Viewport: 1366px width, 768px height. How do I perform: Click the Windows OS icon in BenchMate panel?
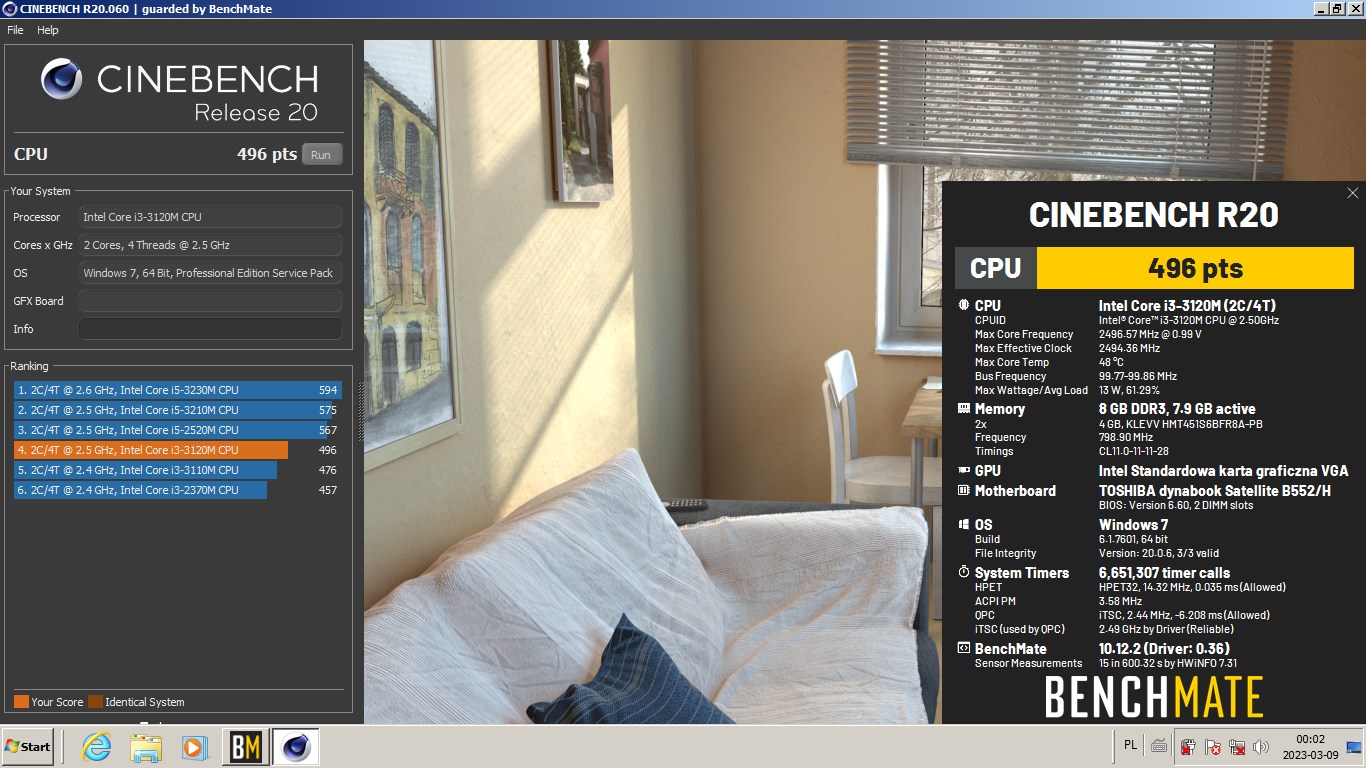click(x=964, y=525)
